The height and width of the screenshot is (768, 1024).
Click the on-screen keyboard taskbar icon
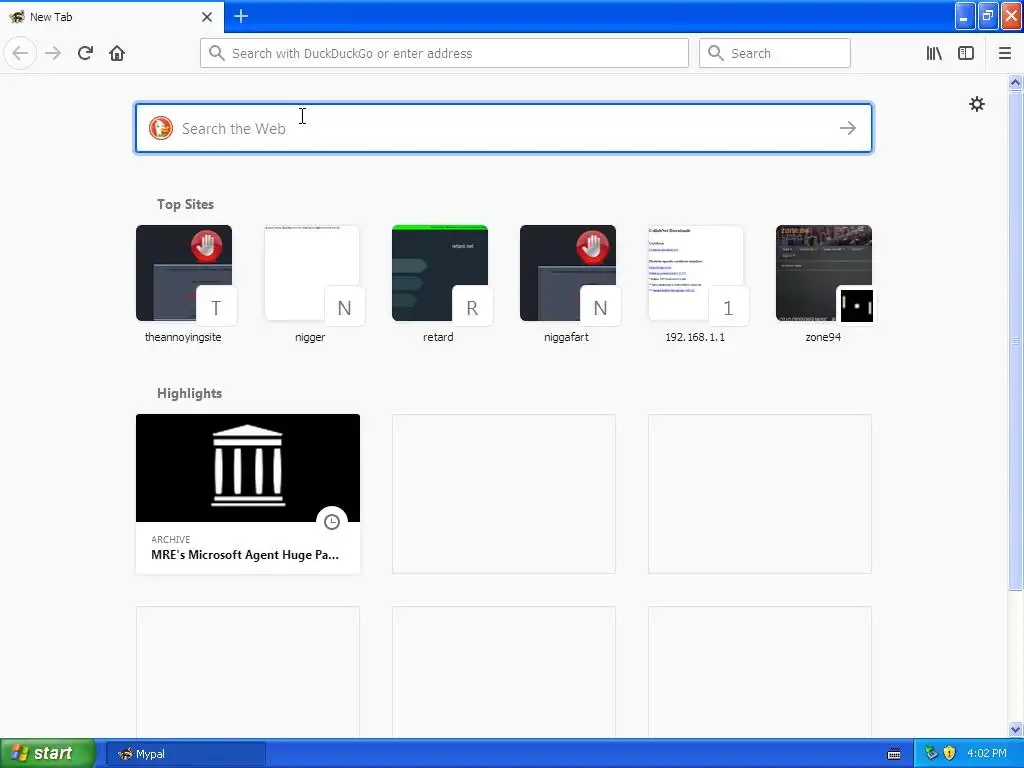pyautogui.click(x=894, y=754)
